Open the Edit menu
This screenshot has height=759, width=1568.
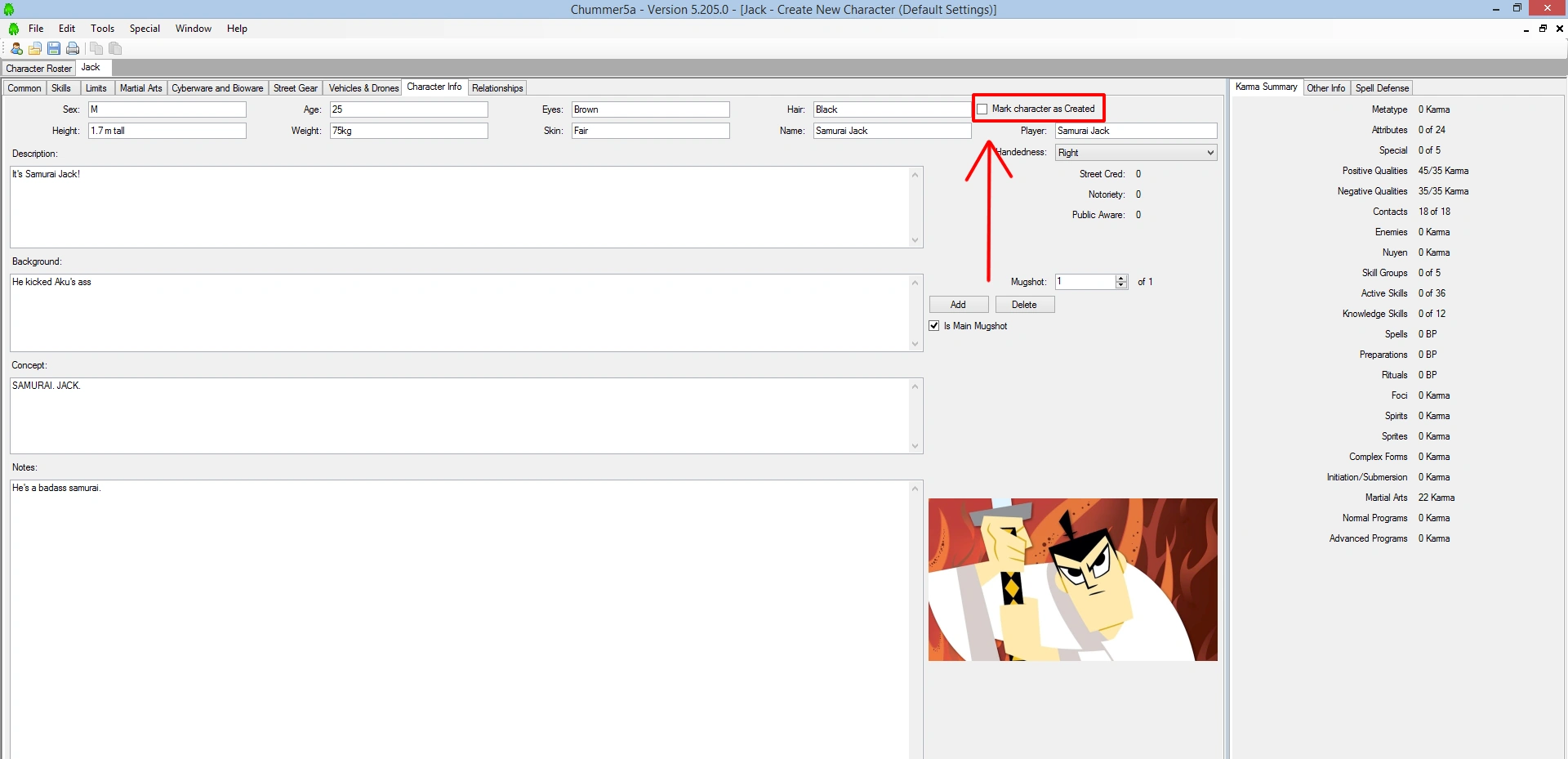pyautogui.click(x=67, y=29)
